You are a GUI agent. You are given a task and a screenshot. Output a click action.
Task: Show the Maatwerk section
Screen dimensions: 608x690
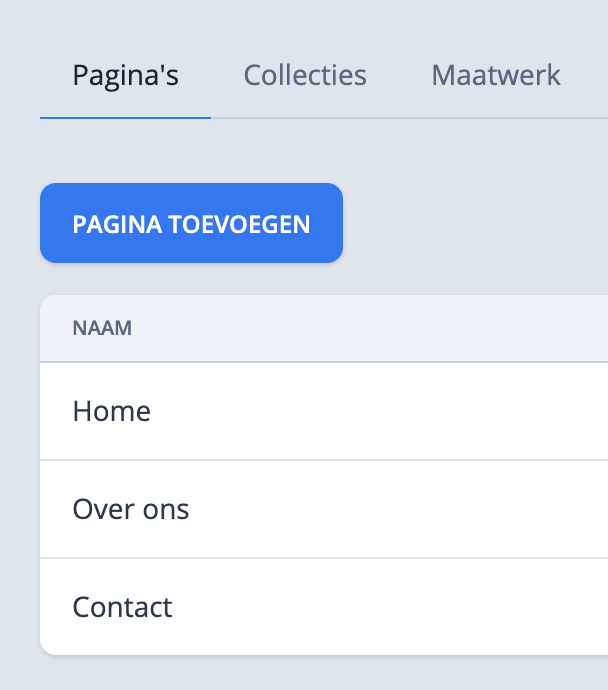496,75
